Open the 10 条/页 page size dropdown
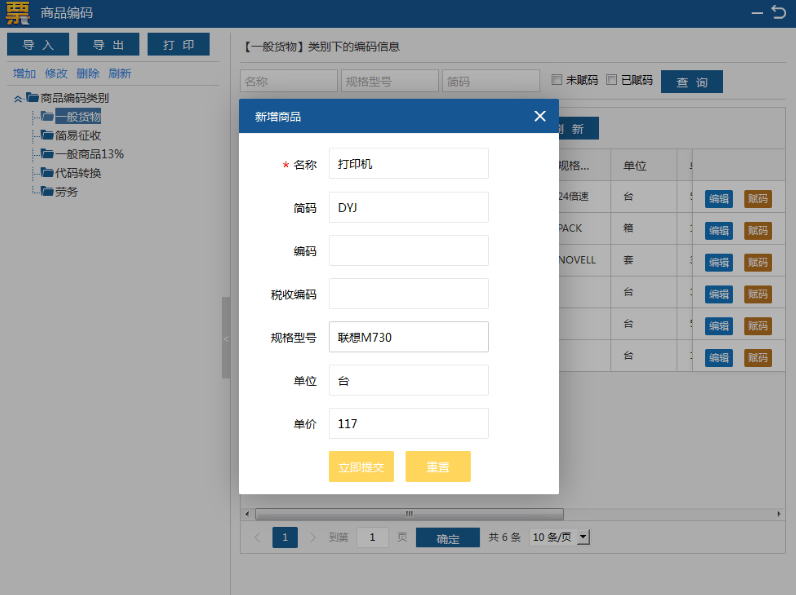The height and width of the screenshot is (595, 796). (559, 538)
